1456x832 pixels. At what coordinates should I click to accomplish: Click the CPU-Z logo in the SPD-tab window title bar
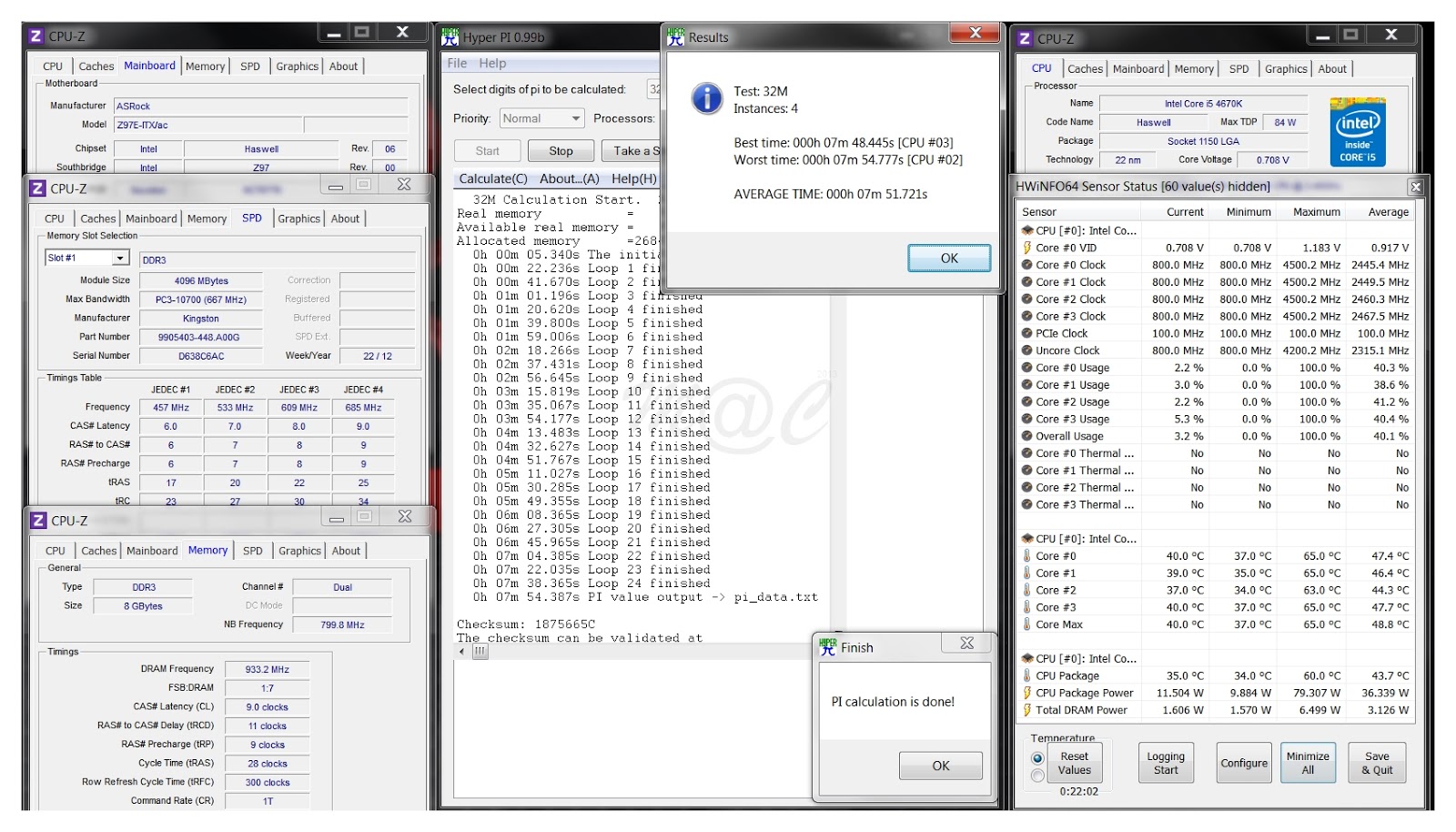(38, 188)
